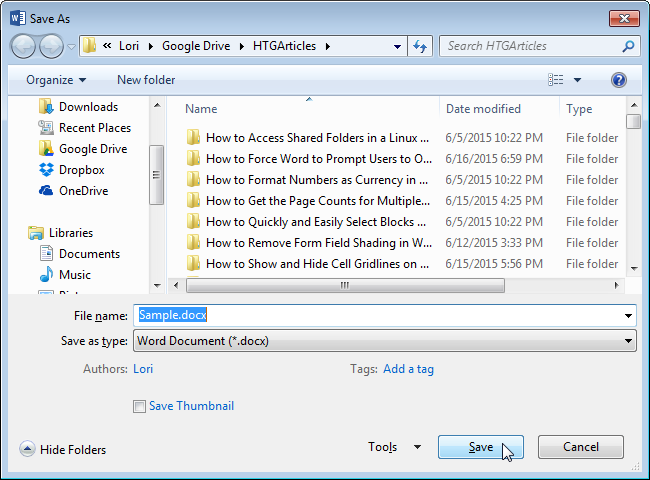Click horizontal scroll left arrow
This screenshot has height=480, width=650.
coord(176,286)
